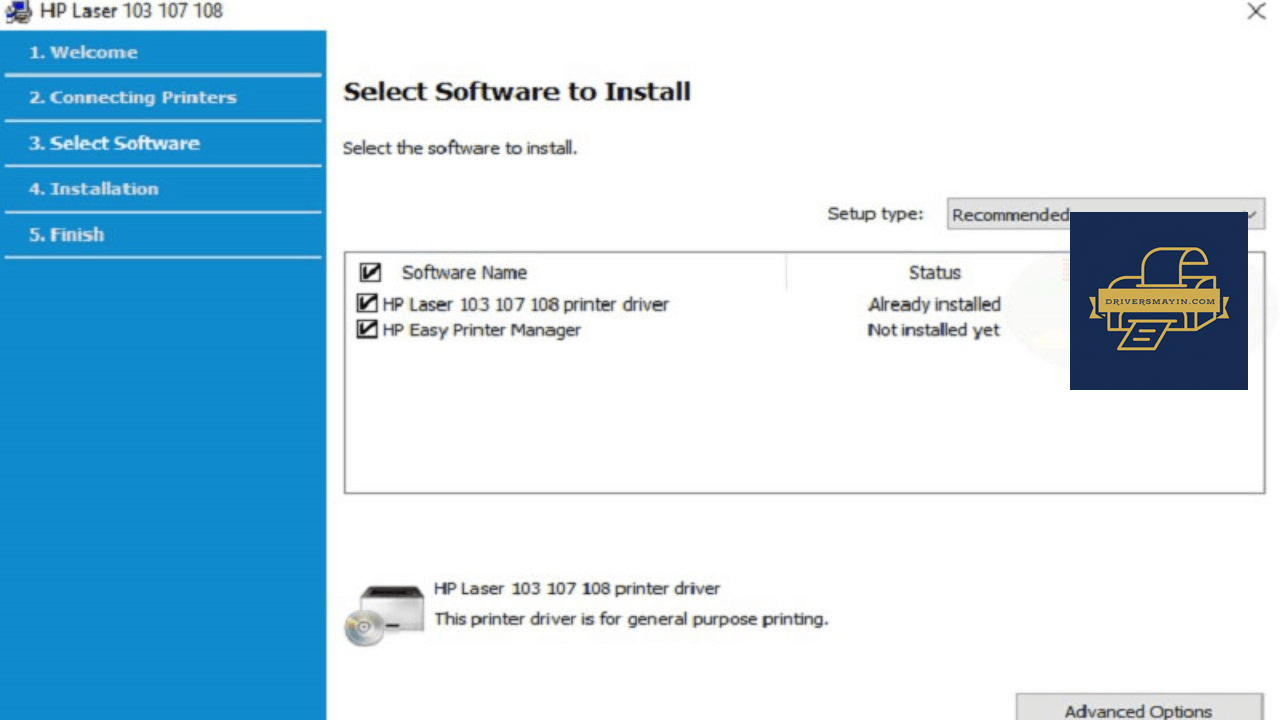
Task: Toggle the select-all Software Name checkbox
Action: 370,272
